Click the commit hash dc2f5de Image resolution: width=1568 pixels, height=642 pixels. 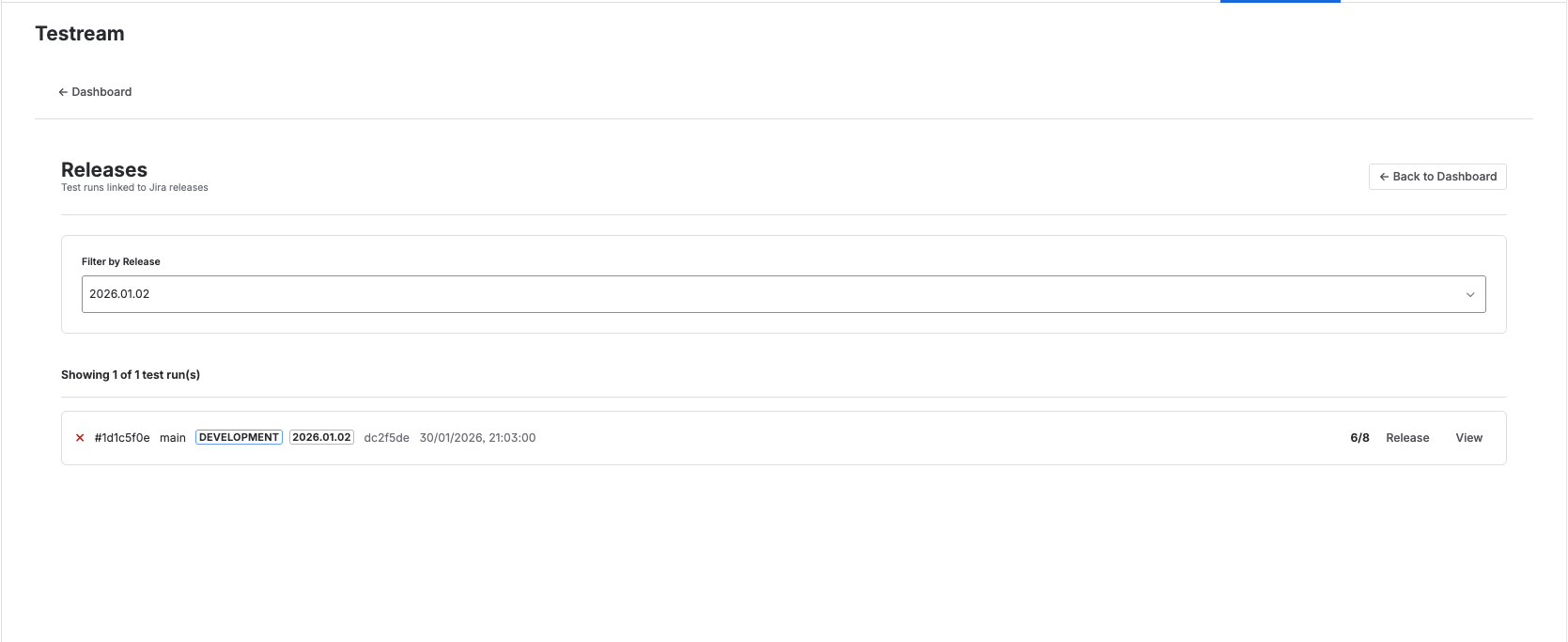tap(386, 437)
